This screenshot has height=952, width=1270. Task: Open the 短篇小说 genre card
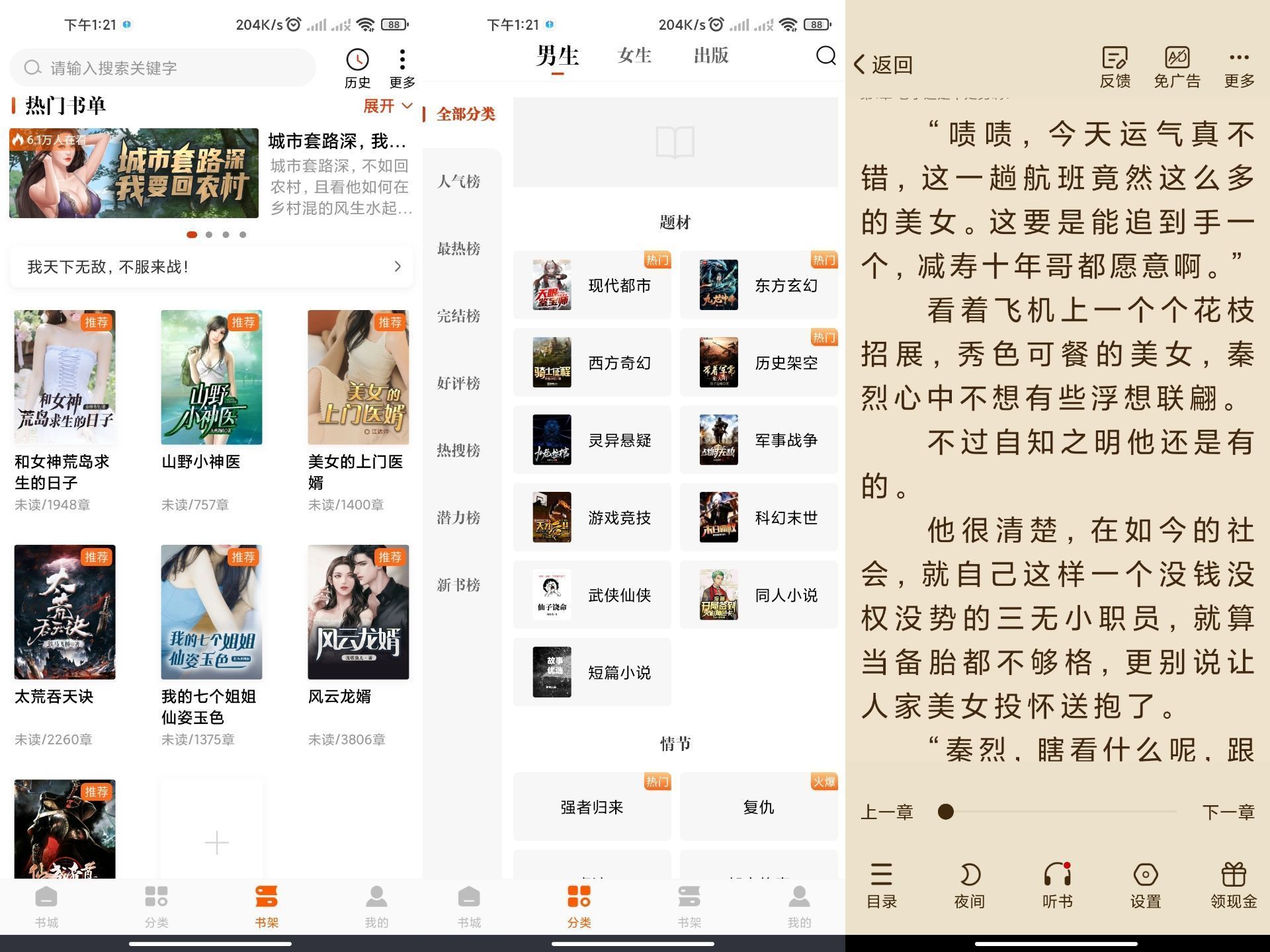[592, 672]
